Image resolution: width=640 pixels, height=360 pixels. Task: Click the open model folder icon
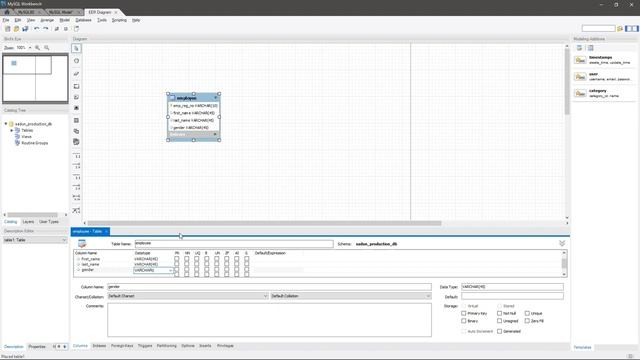coord(16,29)
